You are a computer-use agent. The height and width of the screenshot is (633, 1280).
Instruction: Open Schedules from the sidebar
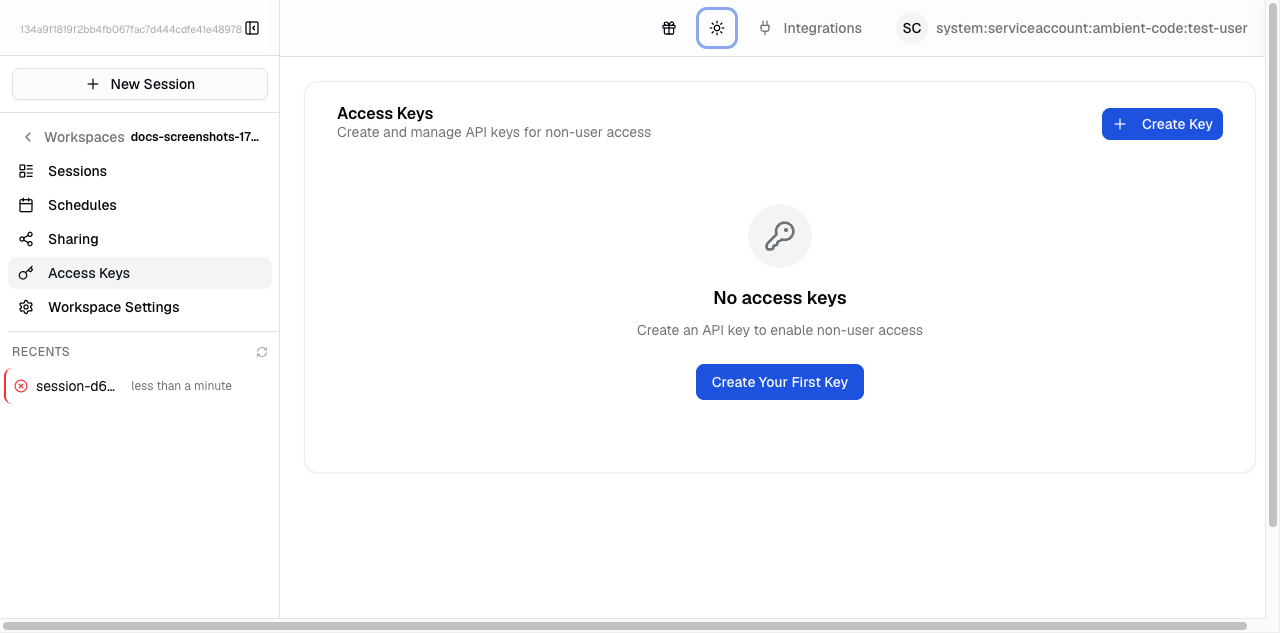point(82,204)
